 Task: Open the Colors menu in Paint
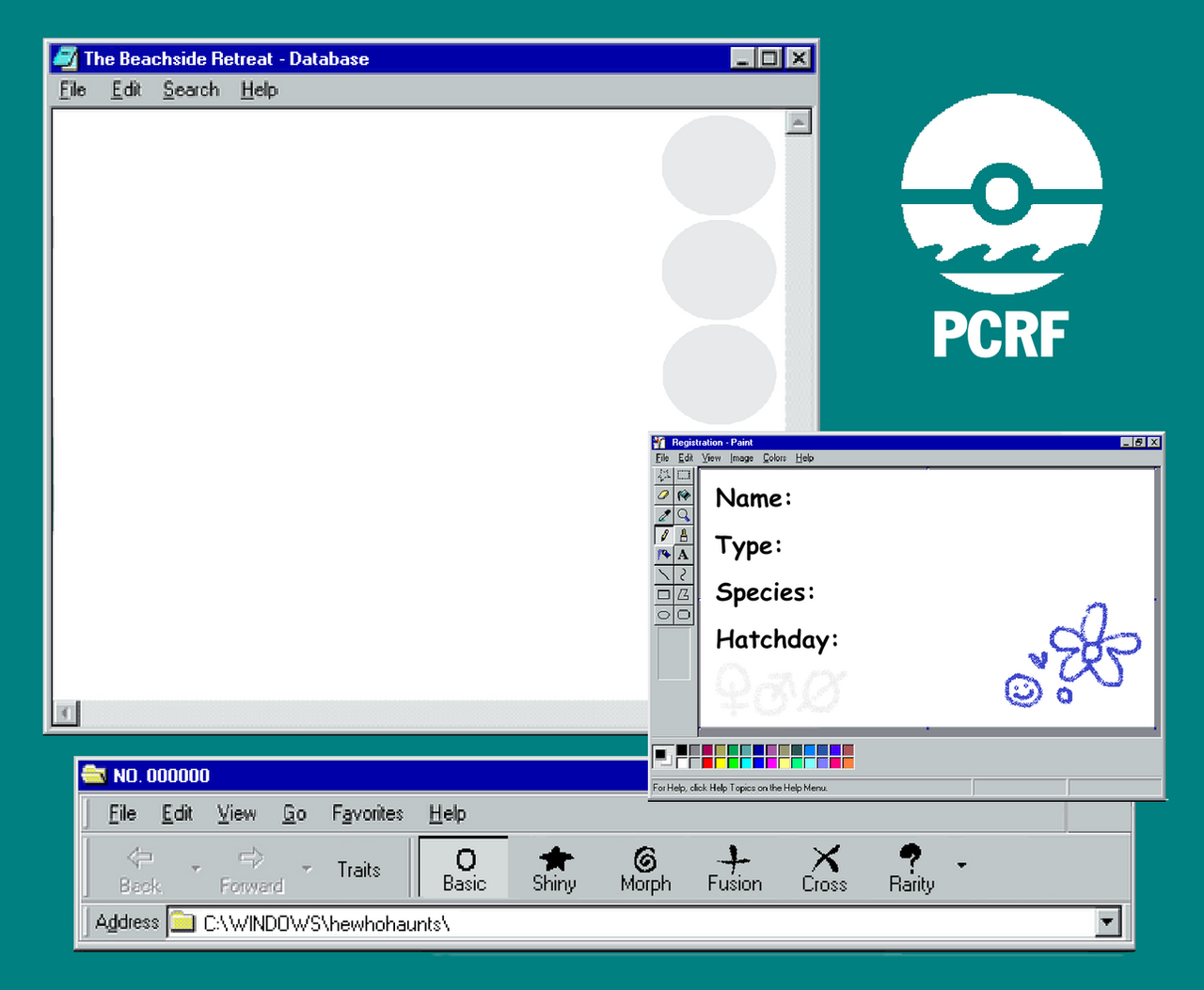[x=774, y=458]
